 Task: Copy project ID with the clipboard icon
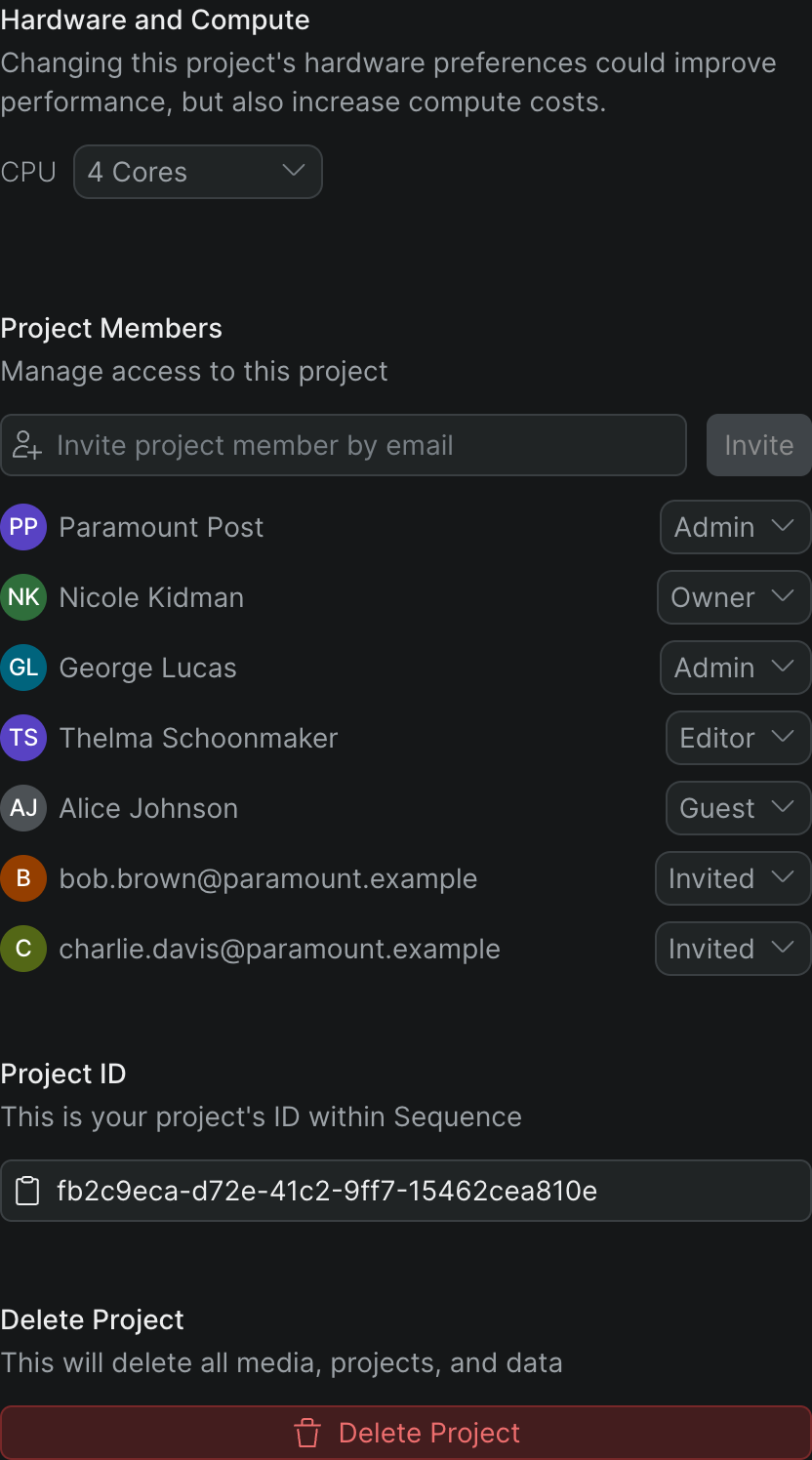[27, 1191]
